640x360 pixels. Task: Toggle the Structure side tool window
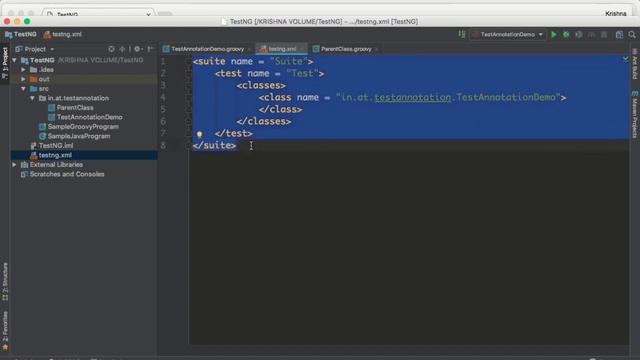click(x=5, y=282)
